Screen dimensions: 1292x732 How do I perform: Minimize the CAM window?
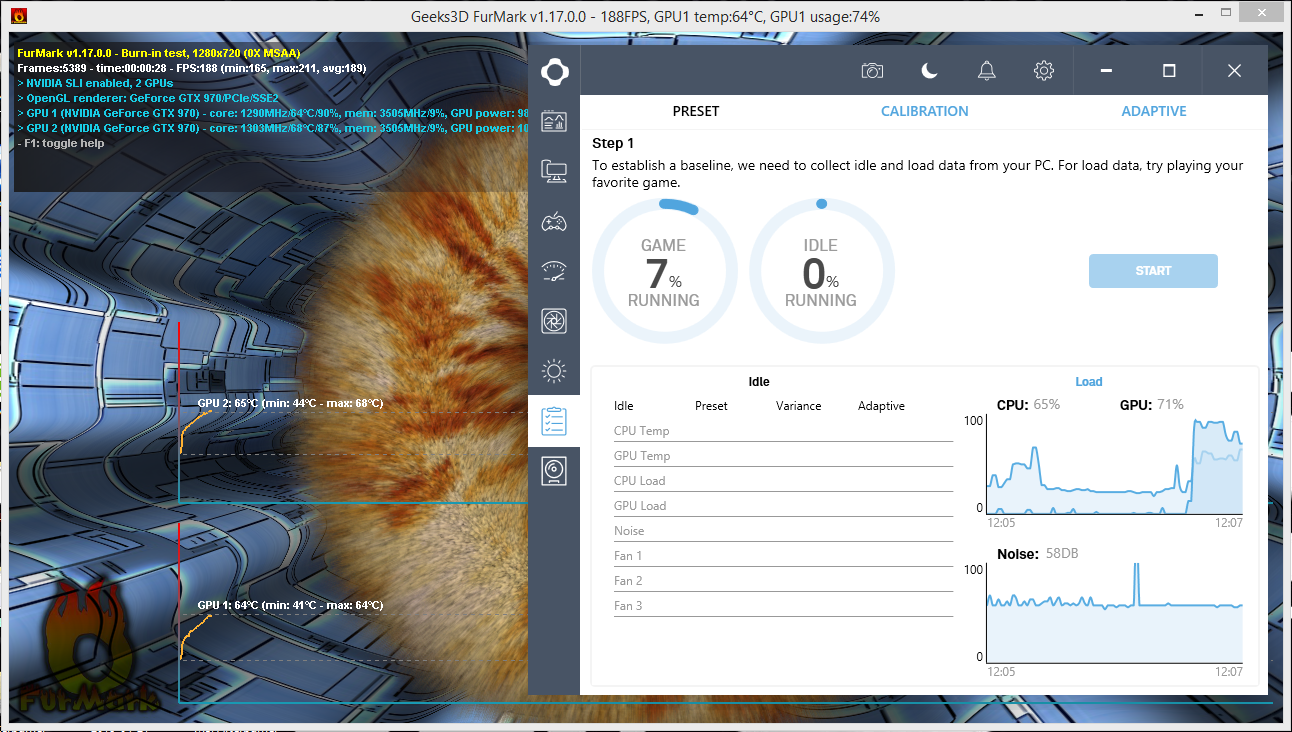1106,71
